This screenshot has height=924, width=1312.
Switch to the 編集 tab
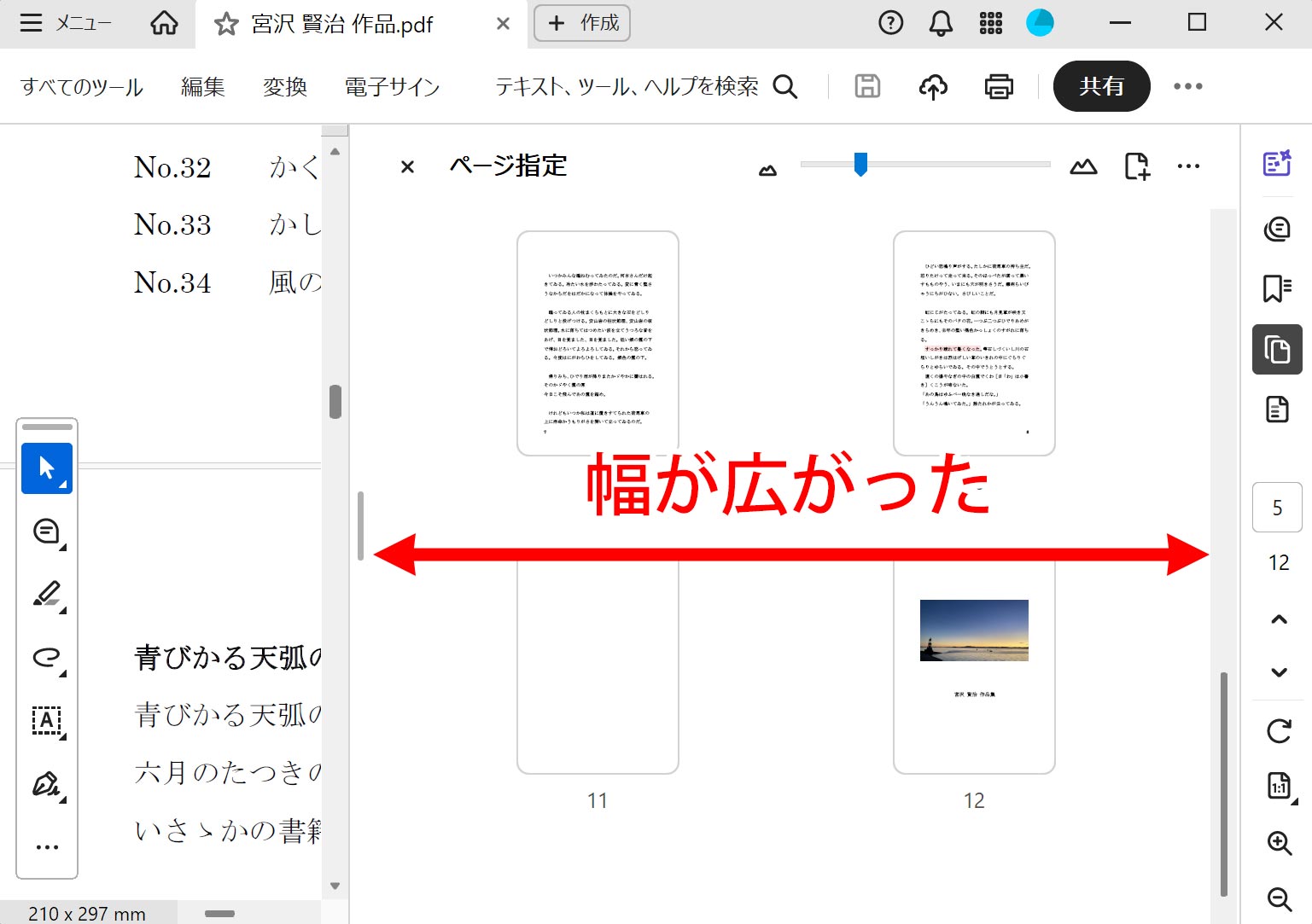click(202, 86)
